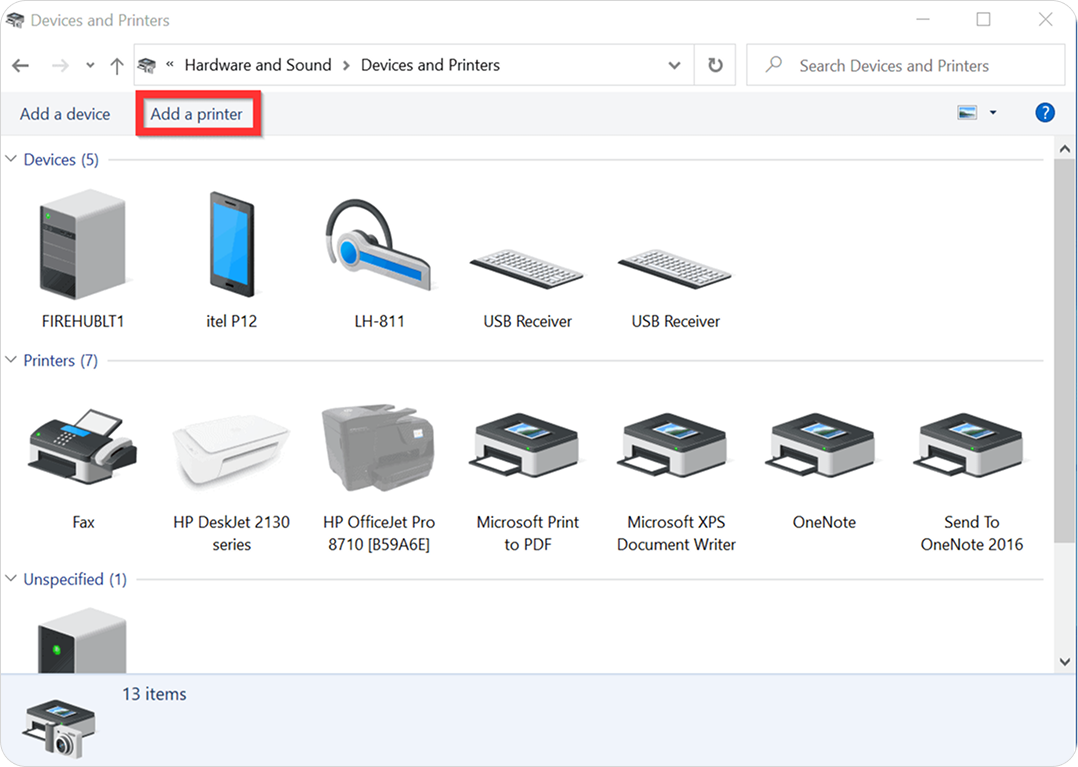Open the view options dropdown arrow
Screen dimensions: 1078x767
point(993,113)
